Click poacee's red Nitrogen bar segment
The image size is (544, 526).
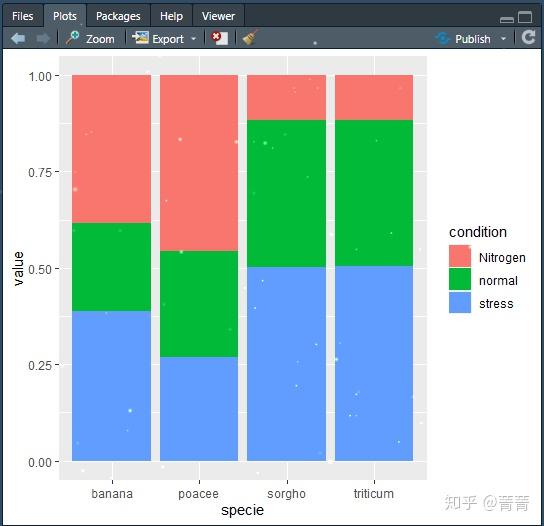[x=199, y=163]
